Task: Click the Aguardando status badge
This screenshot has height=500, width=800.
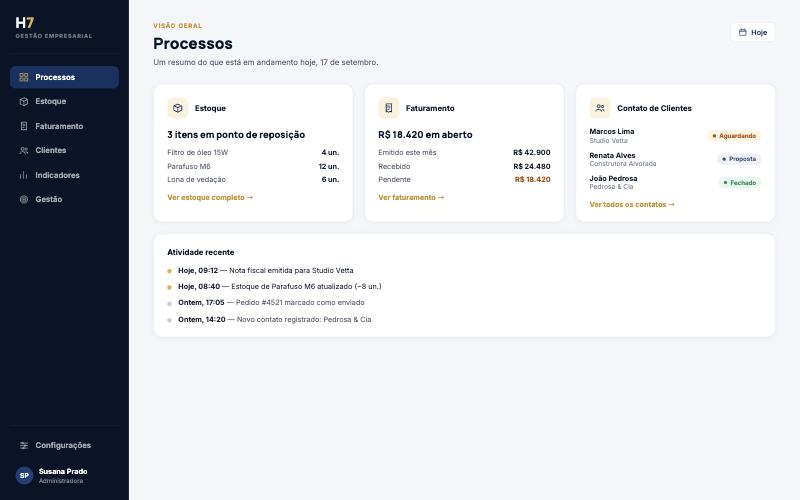Action: [x=734, y=136]
